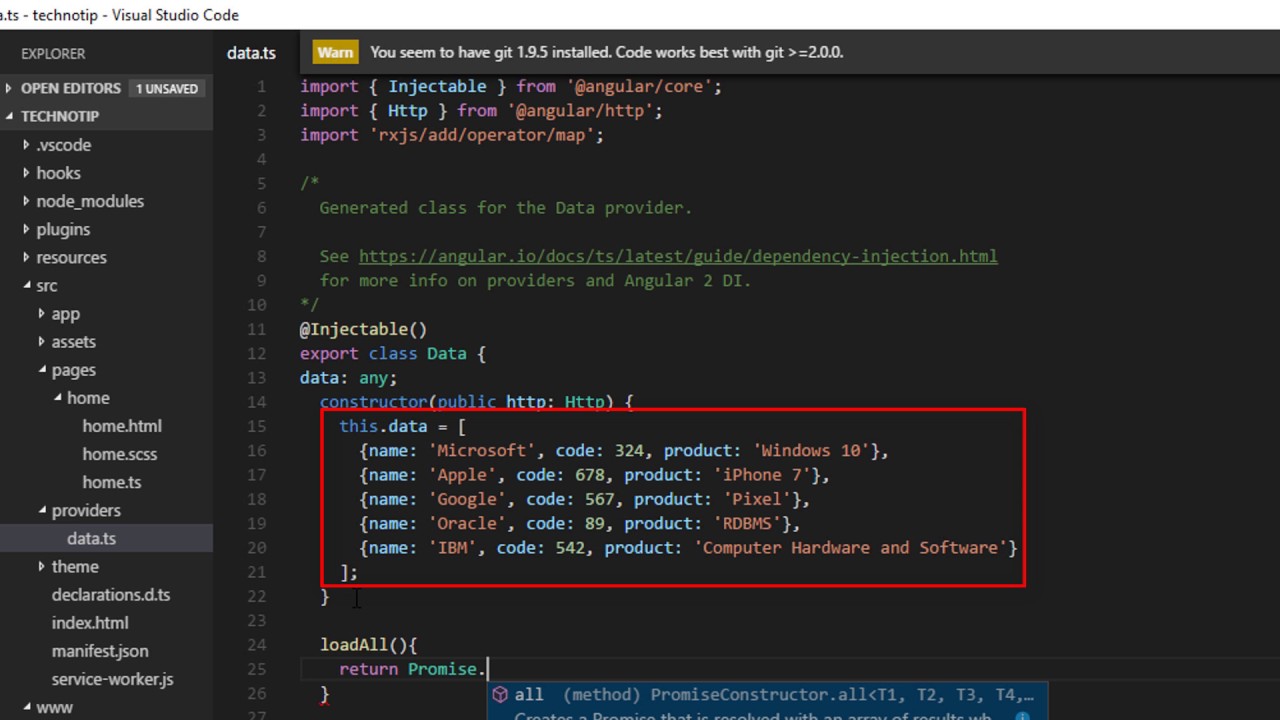Click line number 25 in gutter

click(x=256, y=669)
